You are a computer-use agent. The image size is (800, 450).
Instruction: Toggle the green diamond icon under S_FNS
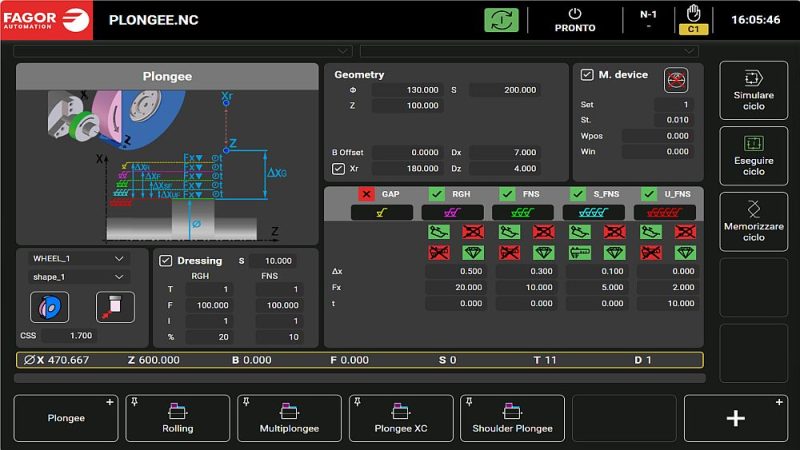[x=614, y=253]
